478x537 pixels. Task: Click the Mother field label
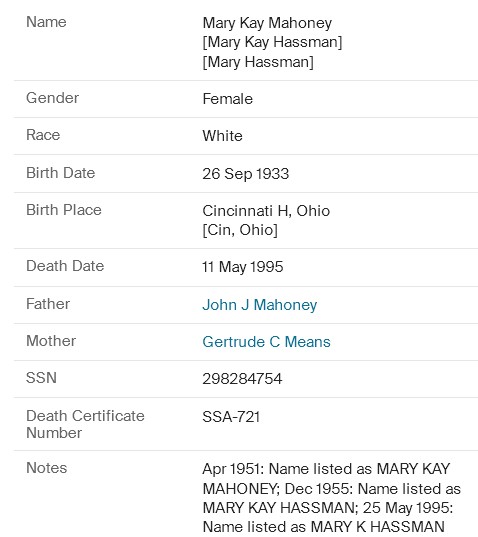51,340
